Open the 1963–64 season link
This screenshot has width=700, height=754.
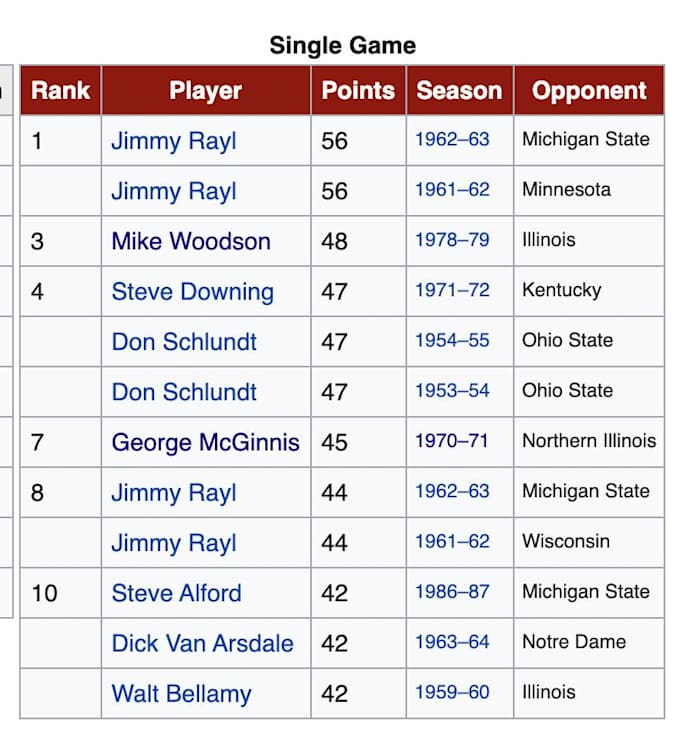[x=452, y=642]
